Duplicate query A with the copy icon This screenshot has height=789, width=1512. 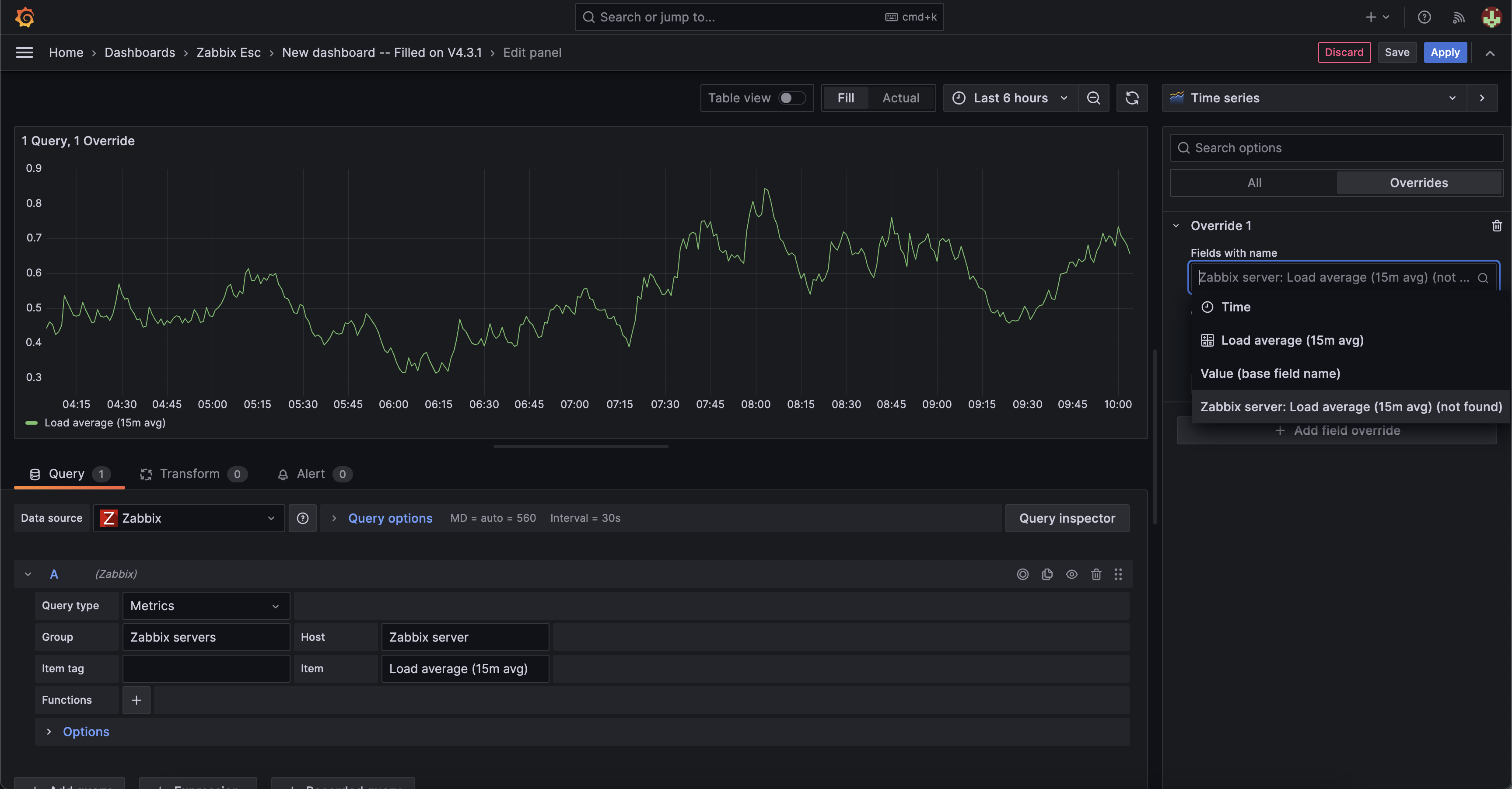[1047, 574]
